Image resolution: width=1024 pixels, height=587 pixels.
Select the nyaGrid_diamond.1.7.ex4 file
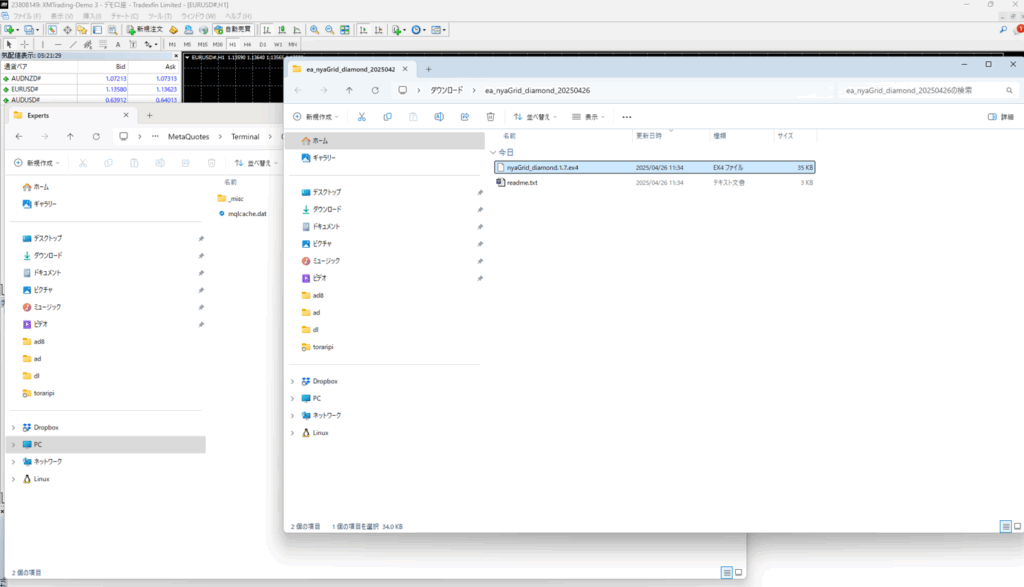tap(654, 168)
